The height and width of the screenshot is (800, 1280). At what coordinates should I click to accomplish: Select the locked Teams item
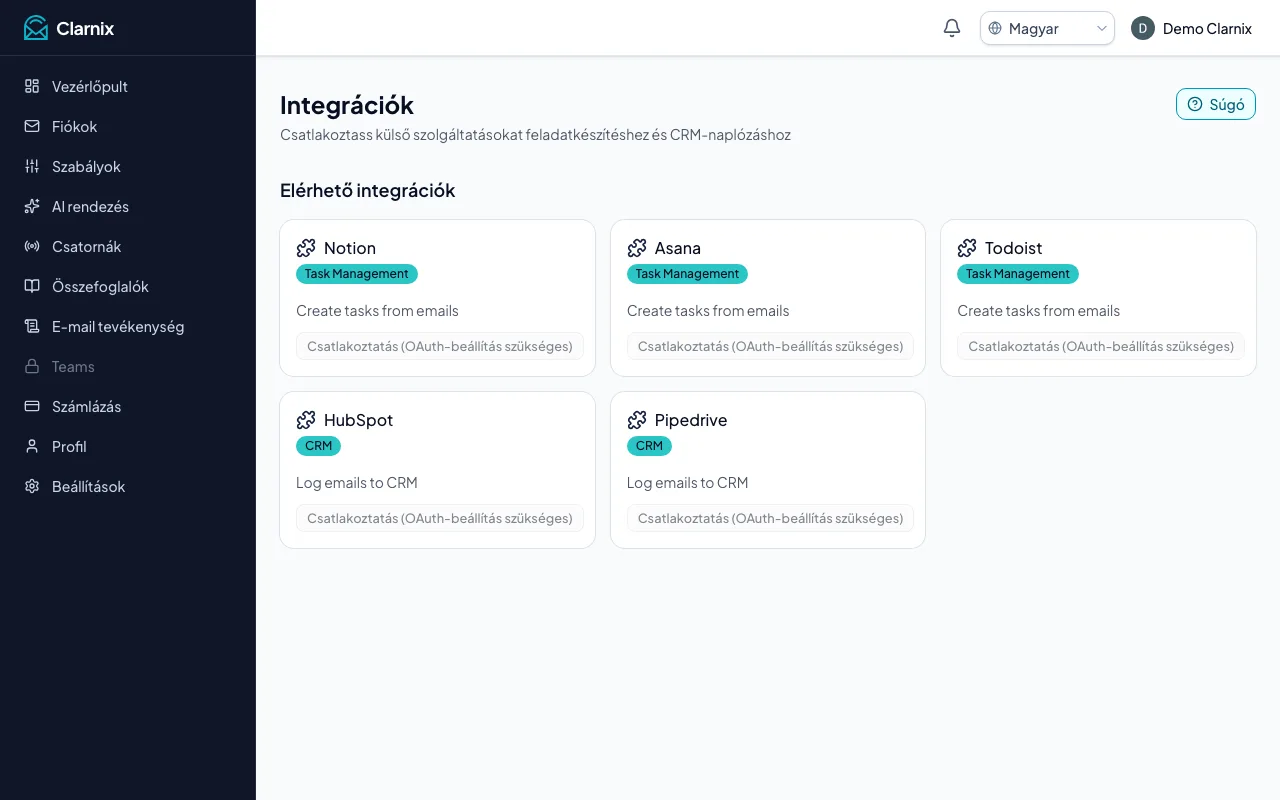tap(128, 366)
